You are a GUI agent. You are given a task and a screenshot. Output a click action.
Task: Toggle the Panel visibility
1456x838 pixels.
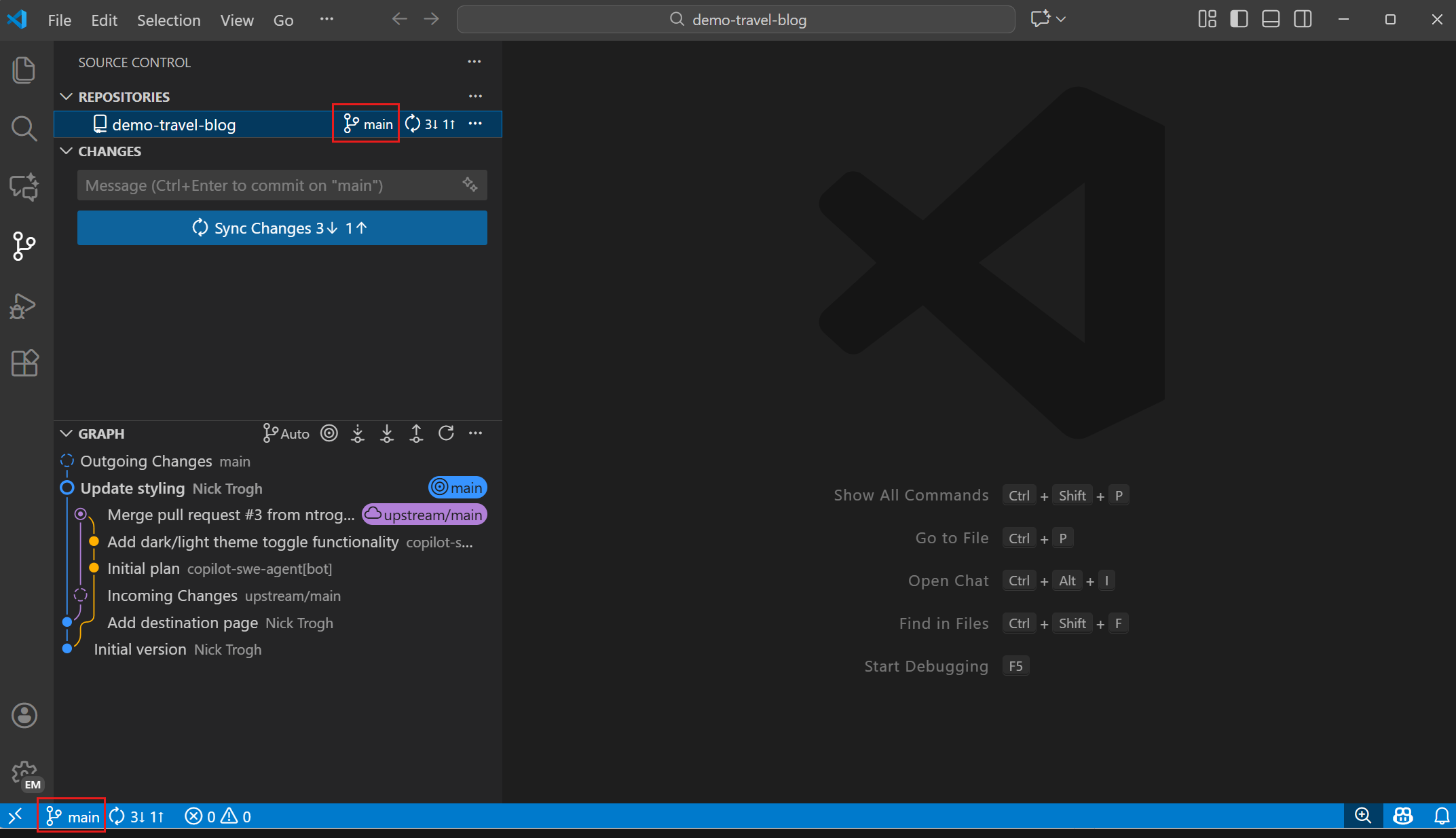coord(1270,19)
